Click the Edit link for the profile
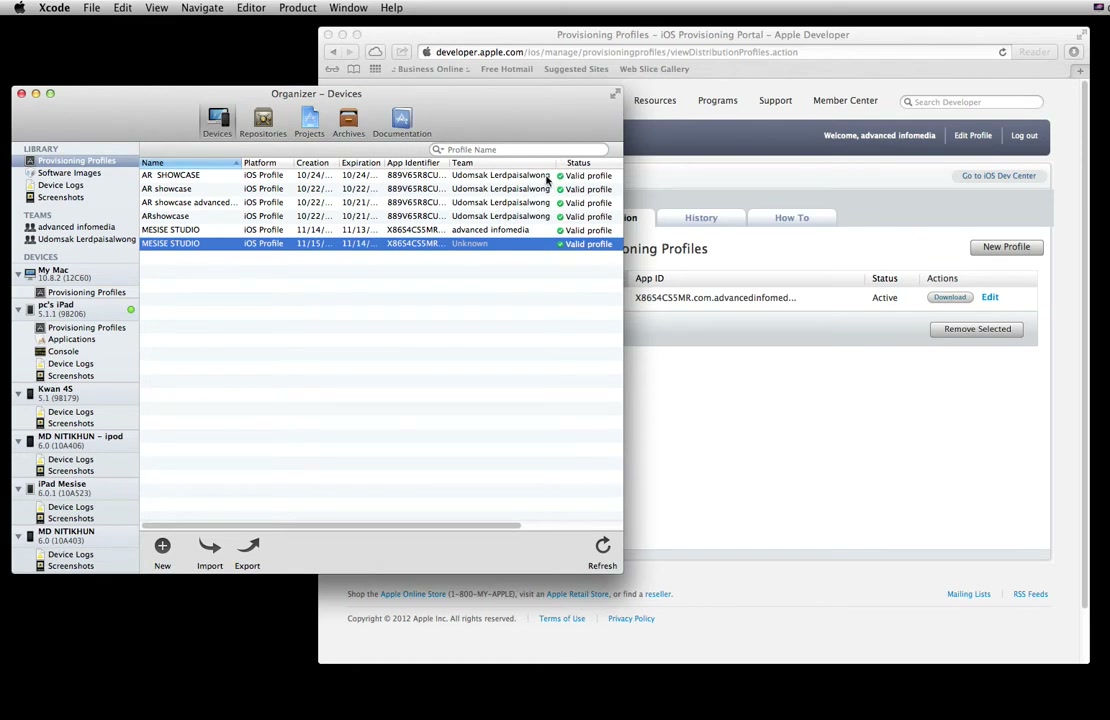Screen dimensions: 1110x720 [990, 297]
